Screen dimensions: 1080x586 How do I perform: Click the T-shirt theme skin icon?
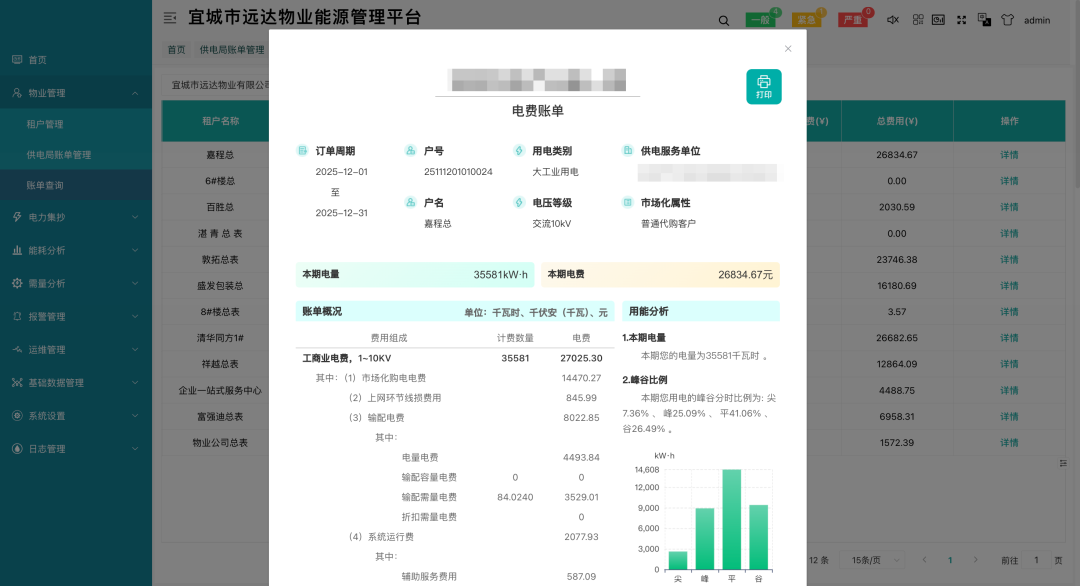click(x=1008, y=19)
